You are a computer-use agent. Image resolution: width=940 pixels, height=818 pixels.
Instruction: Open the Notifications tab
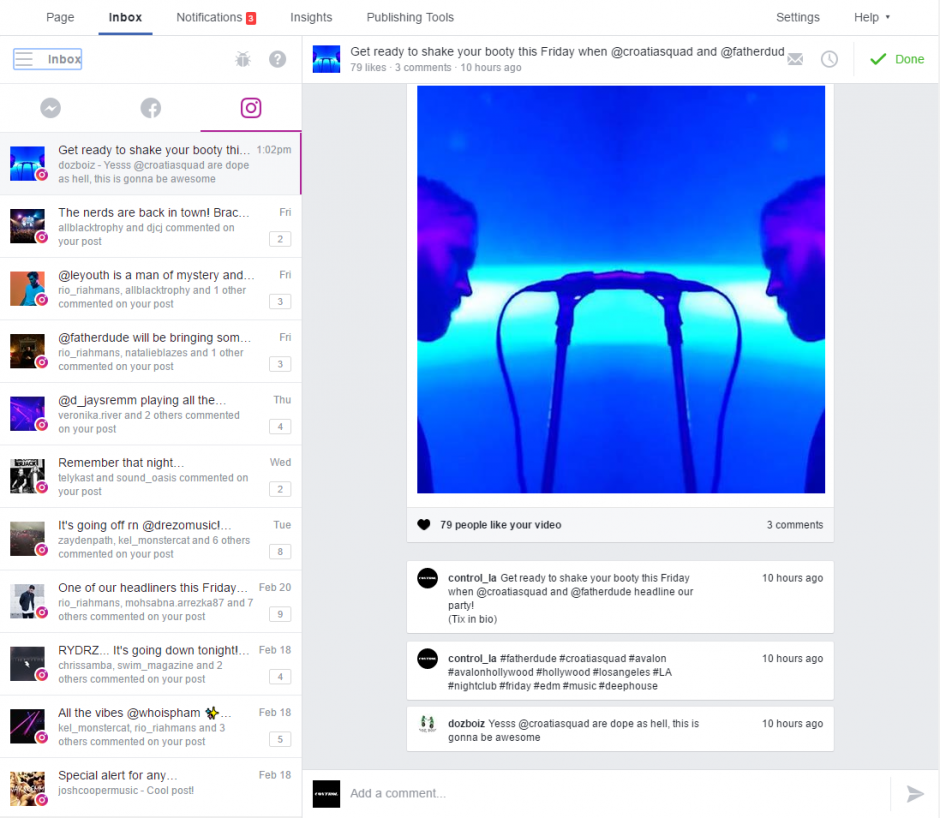coord(209,17)
